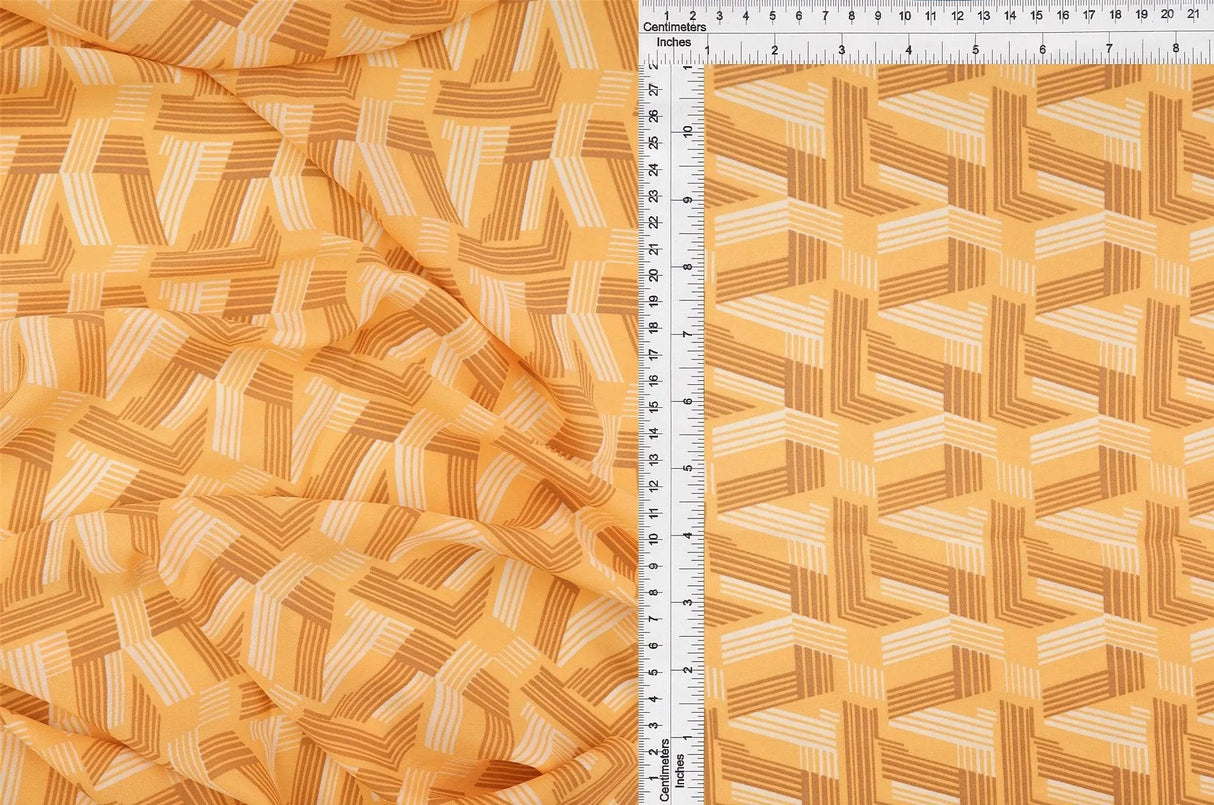Click the 'Inches' label on the top ruler
The height and width of the screenshot is (805, 1214).
point(675,42)
